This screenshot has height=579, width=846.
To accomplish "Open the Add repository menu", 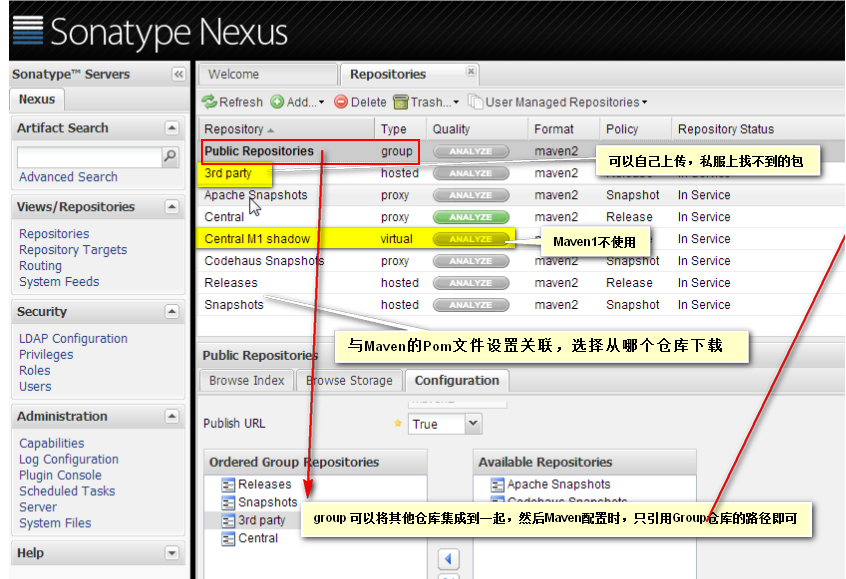I will [x=298, y=102].
